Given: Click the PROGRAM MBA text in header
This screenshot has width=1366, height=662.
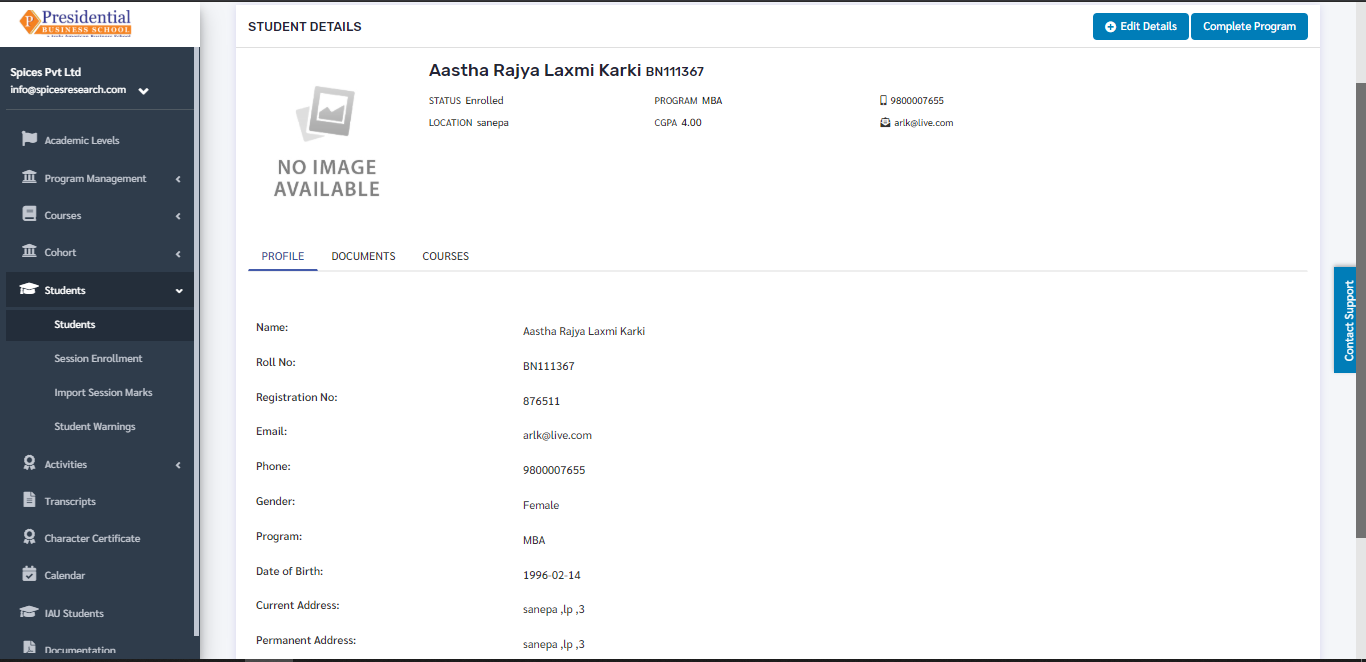Looking at the screenshot, I should (688, 101).
